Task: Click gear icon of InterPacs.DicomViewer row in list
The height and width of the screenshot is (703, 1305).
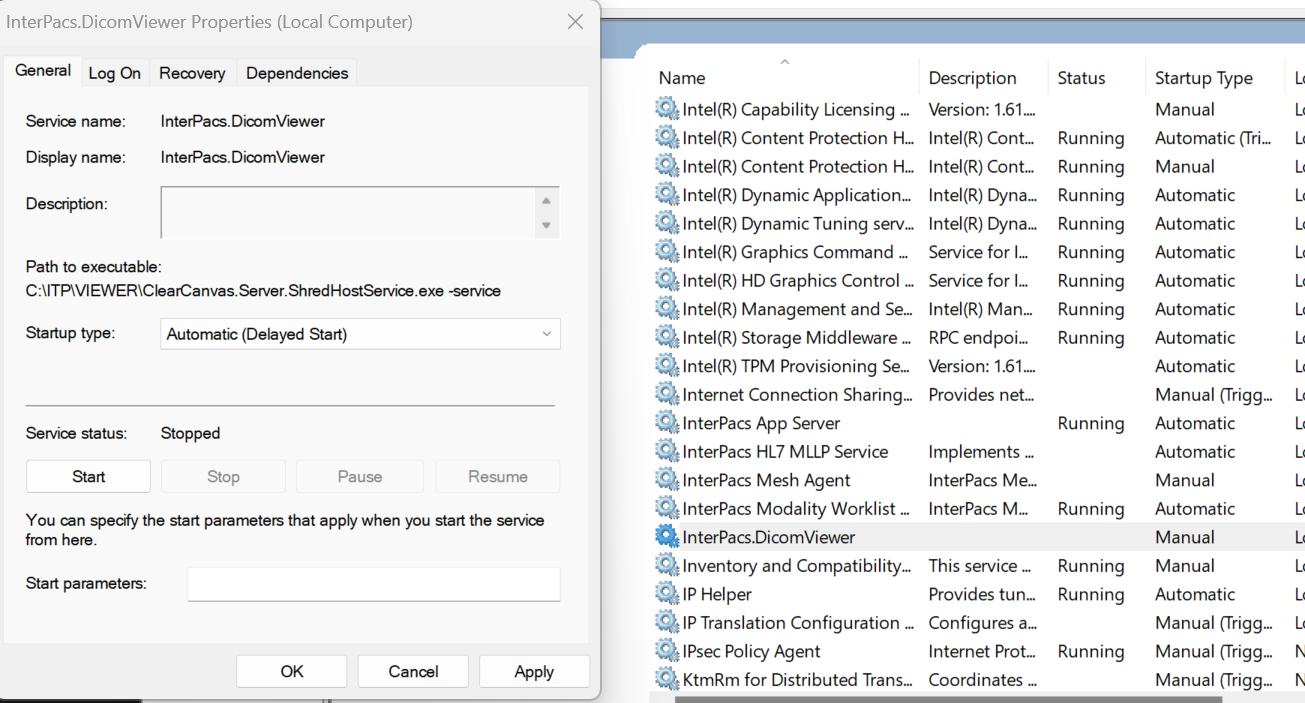Action: (x=667, y=537)
